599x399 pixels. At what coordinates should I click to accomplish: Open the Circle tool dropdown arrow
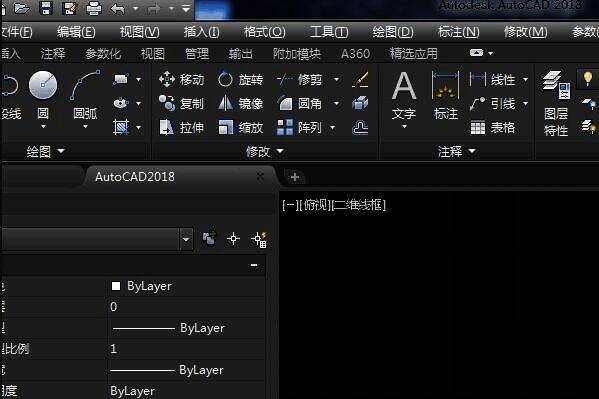point(43,126)
